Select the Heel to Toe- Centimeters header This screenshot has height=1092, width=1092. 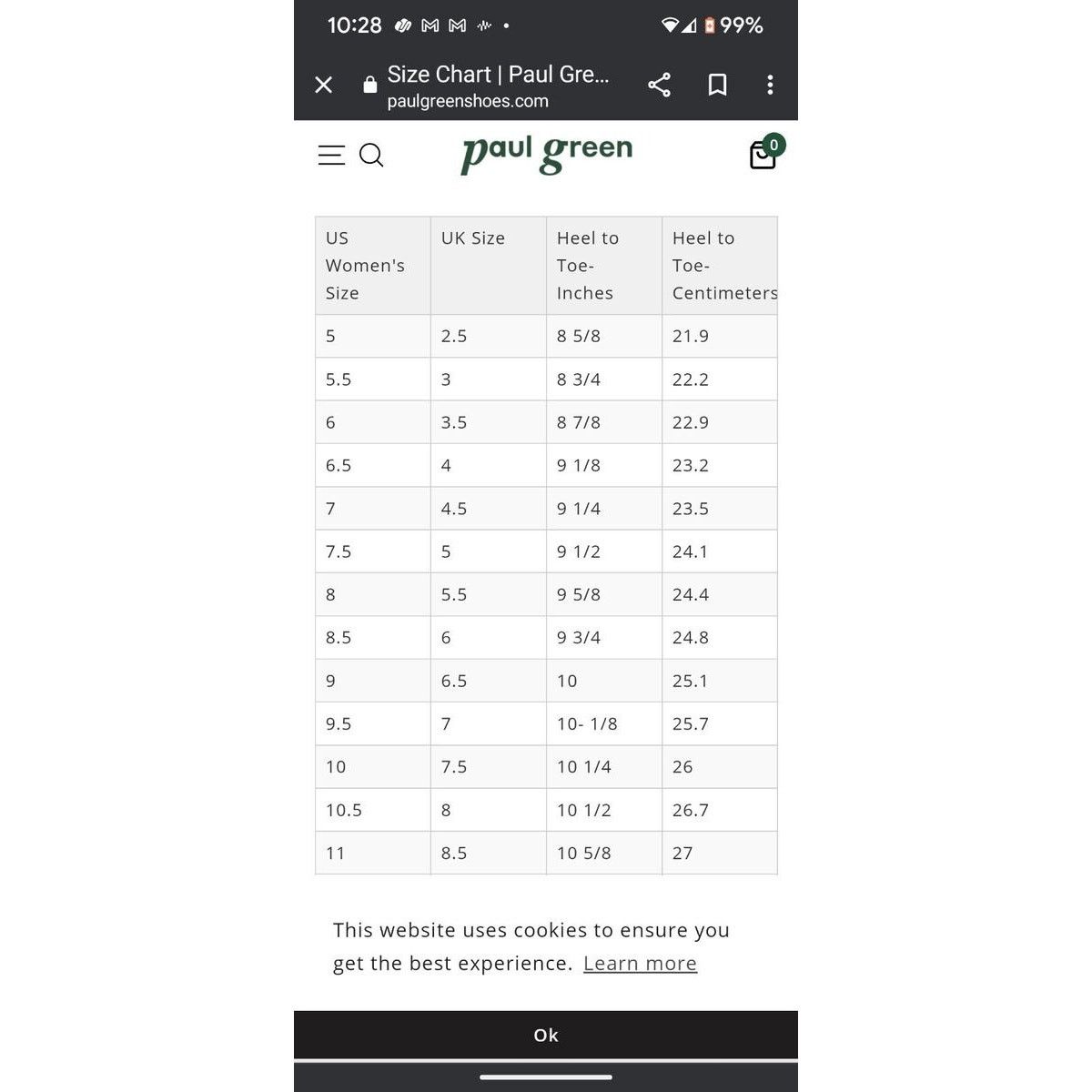click(x=720, y=266)
